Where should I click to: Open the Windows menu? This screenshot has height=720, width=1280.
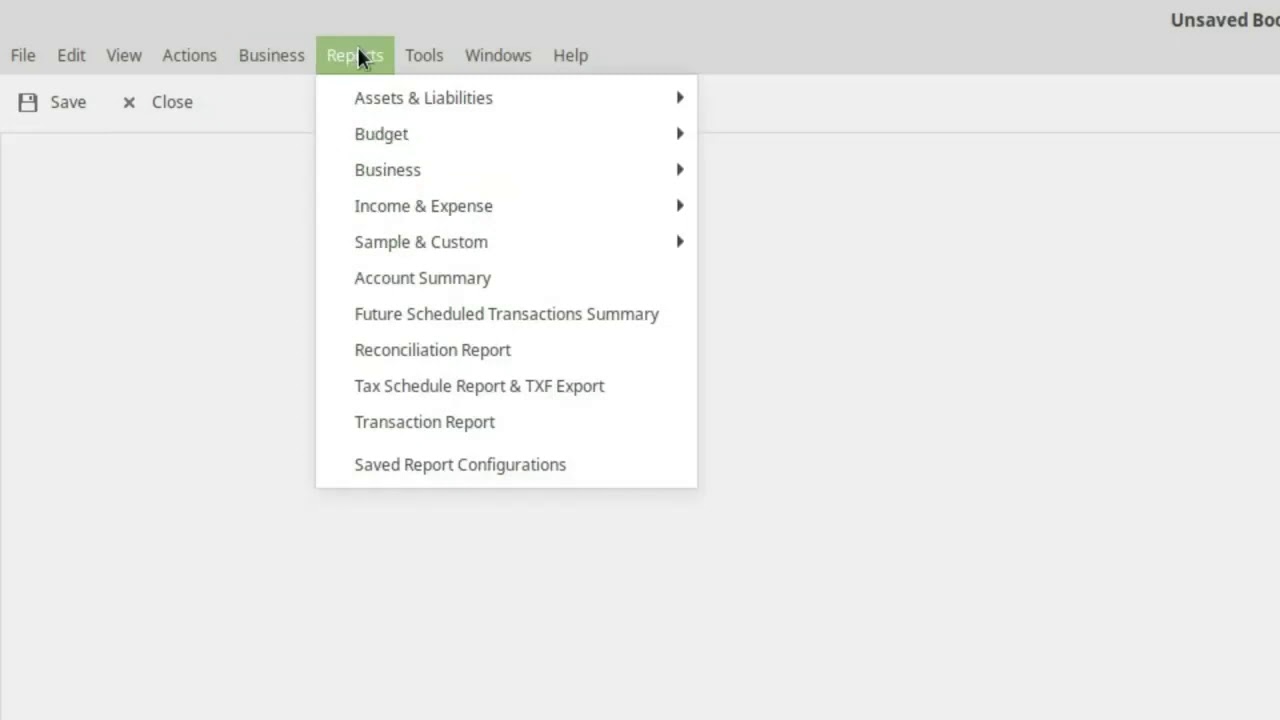click(498, 55)
